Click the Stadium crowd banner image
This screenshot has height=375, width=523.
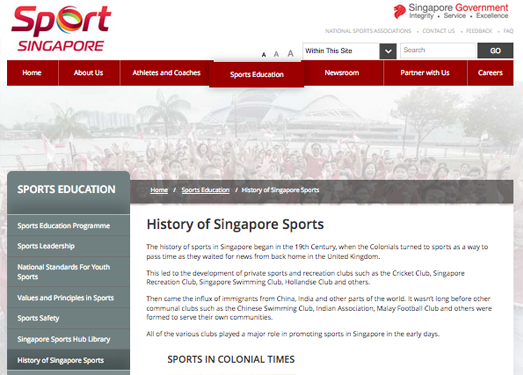tap(262, 132)
